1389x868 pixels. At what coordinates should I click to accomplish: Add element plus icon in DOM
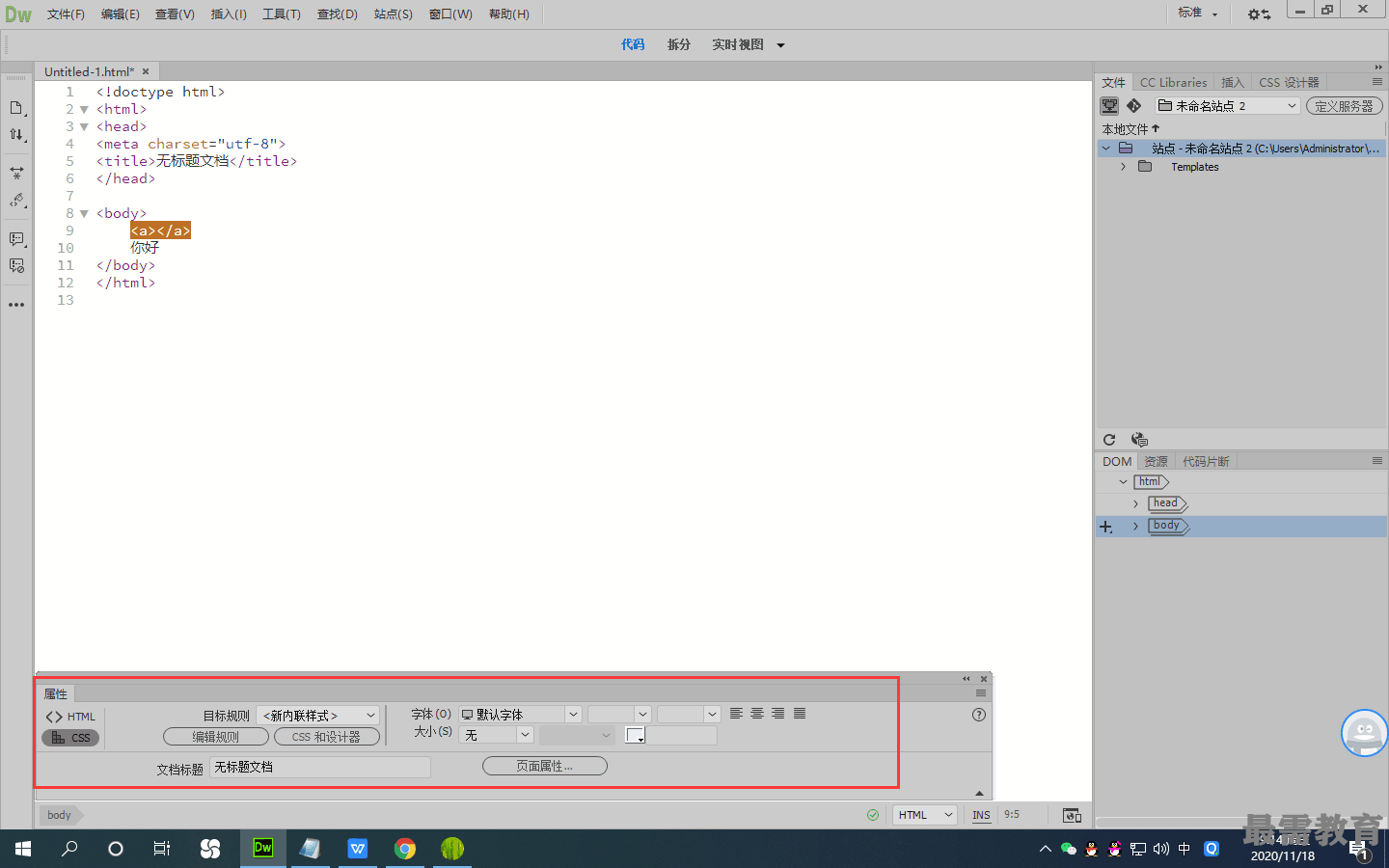1106,527
